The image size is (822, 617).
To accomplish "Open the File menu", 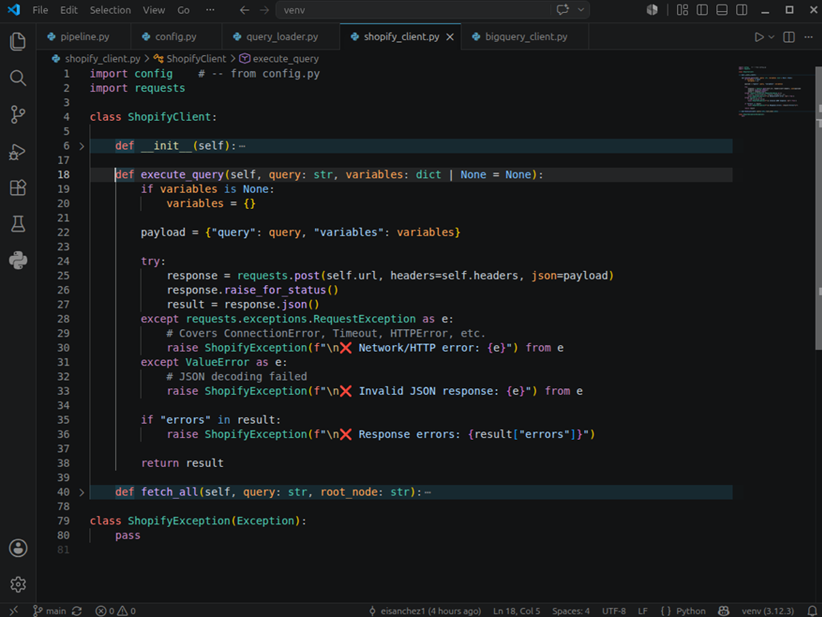I will point(40,10).
